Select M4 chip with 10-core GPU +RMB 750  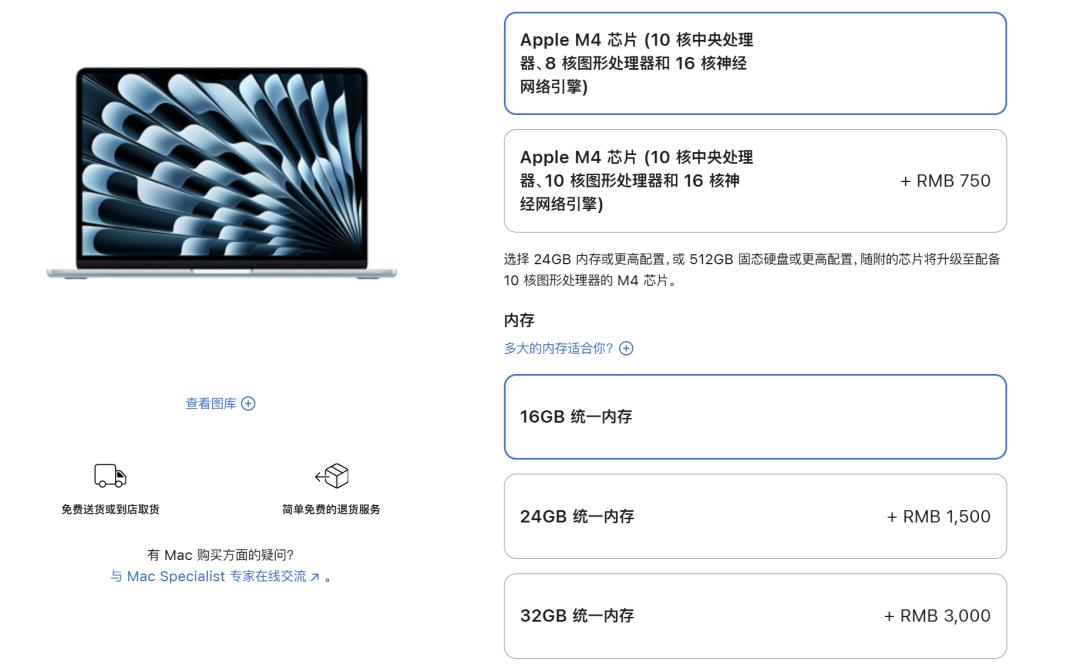[755, 181]
